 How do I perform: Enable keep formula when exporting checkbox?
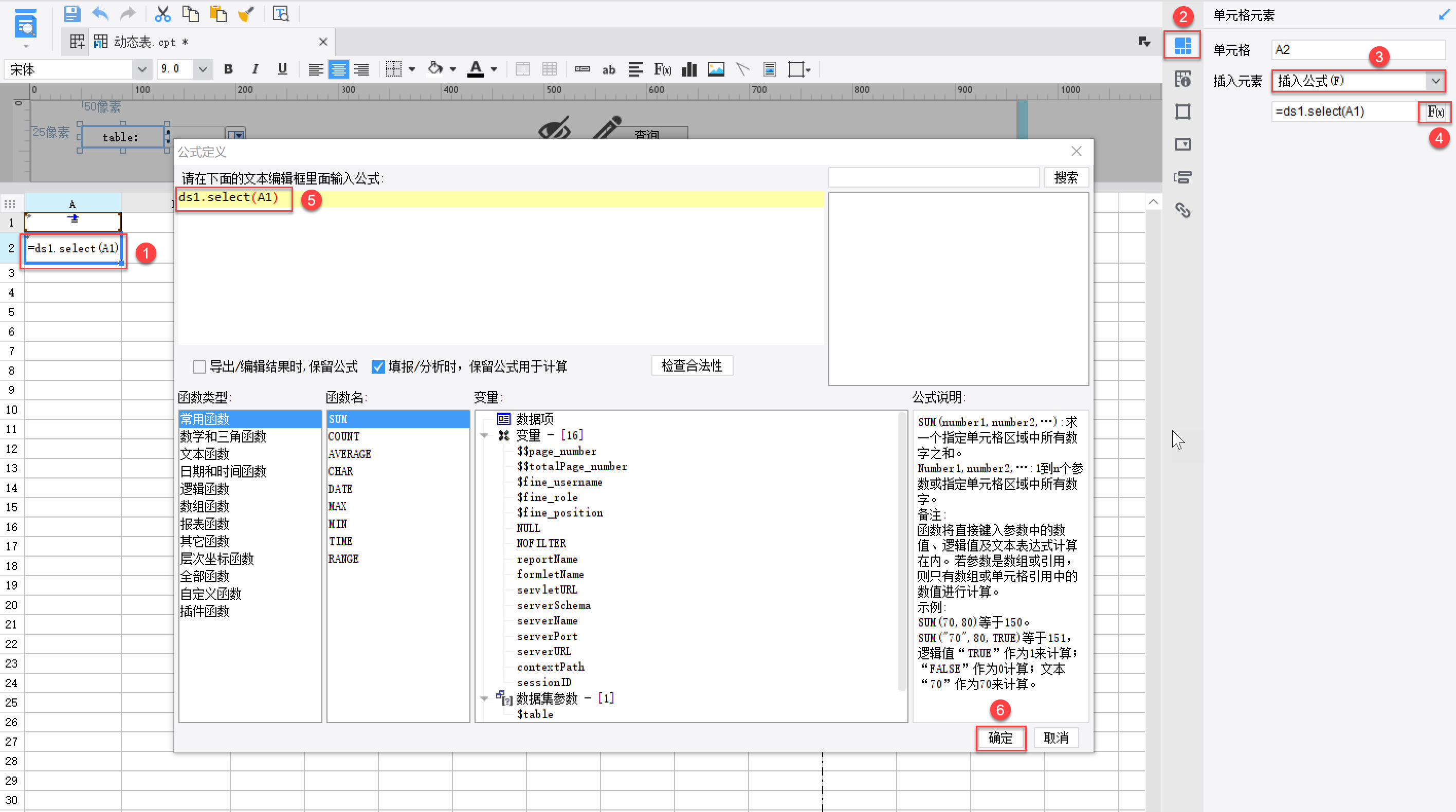(199, 367)
